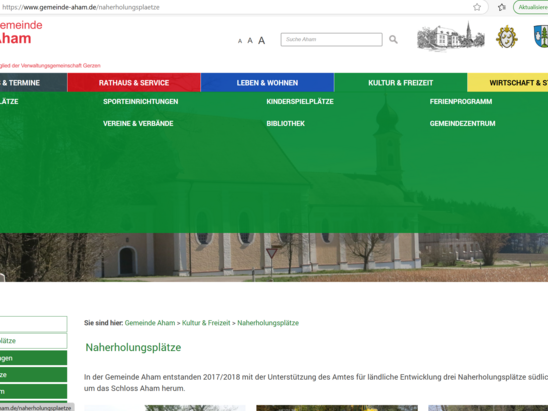The height and width of the screenshot is (411, 548).
Task: Click the Gemeinde Aham logo
Action: (x=21, y=32)
